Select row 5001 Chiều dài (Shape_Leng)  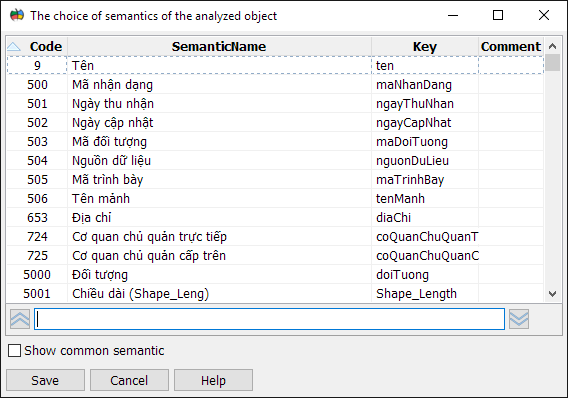point(275,294)
